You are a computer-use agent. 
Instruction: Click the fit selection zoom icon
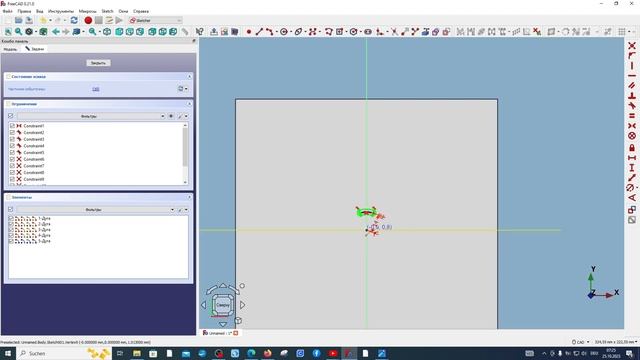point(18,31)
